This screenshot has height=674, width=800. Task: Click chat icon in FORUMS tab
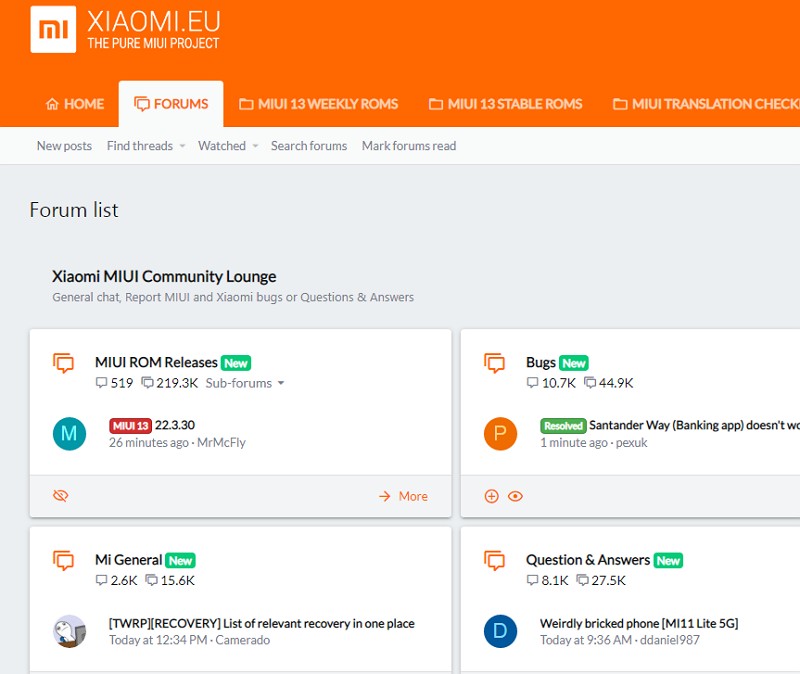(141, 104)
